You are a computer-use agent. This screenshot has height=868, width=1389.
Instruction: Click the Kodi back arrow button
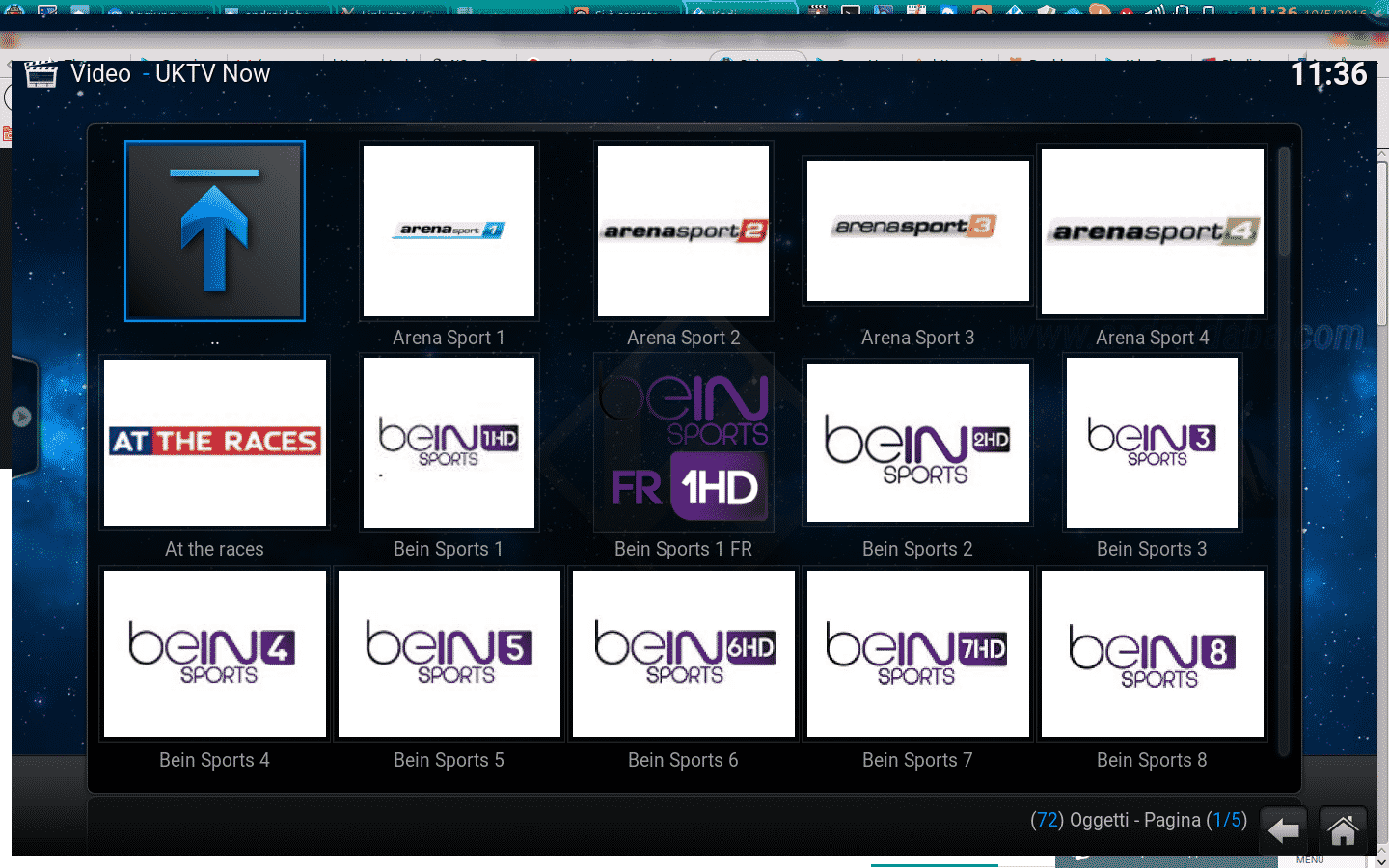[x=1283, y=830]
